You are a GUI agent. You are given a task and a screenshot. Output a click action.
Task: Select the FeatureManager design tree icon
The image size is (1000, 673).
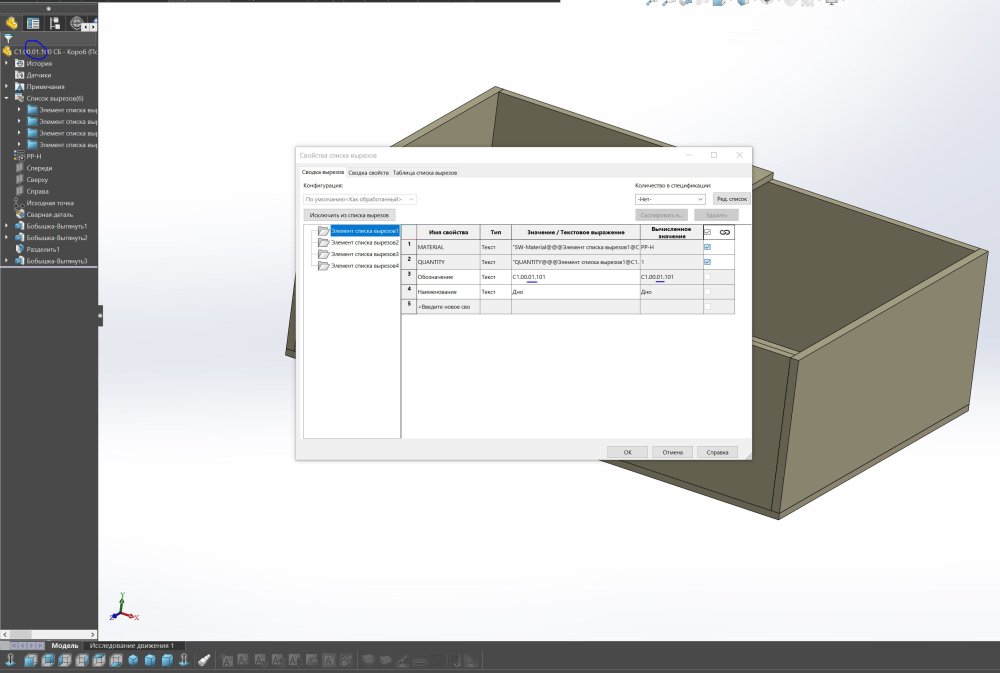pyautogui.click(x=11, y=24)
